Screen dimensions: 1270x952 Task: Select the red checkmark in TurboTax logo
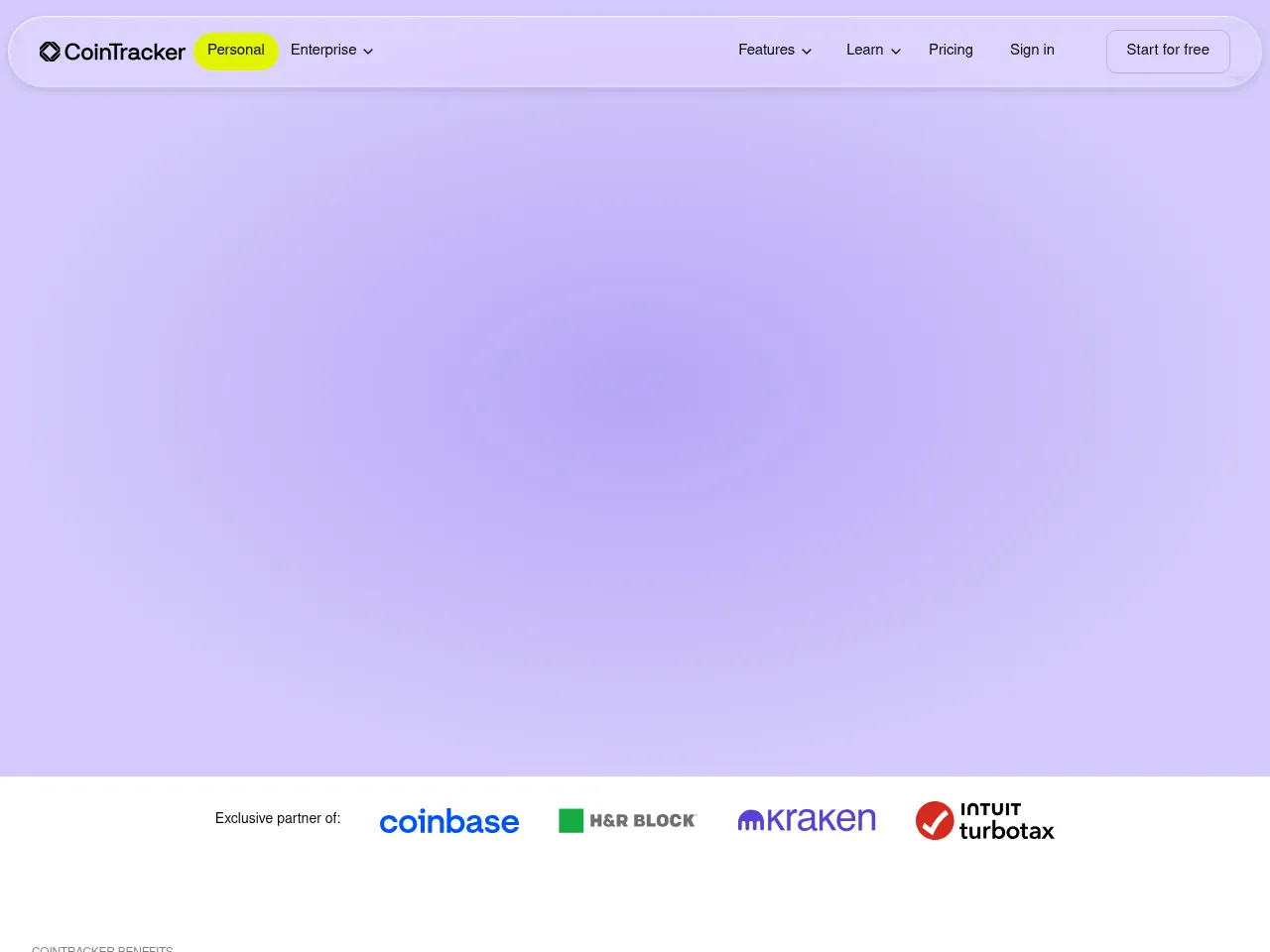coord(934,820)
